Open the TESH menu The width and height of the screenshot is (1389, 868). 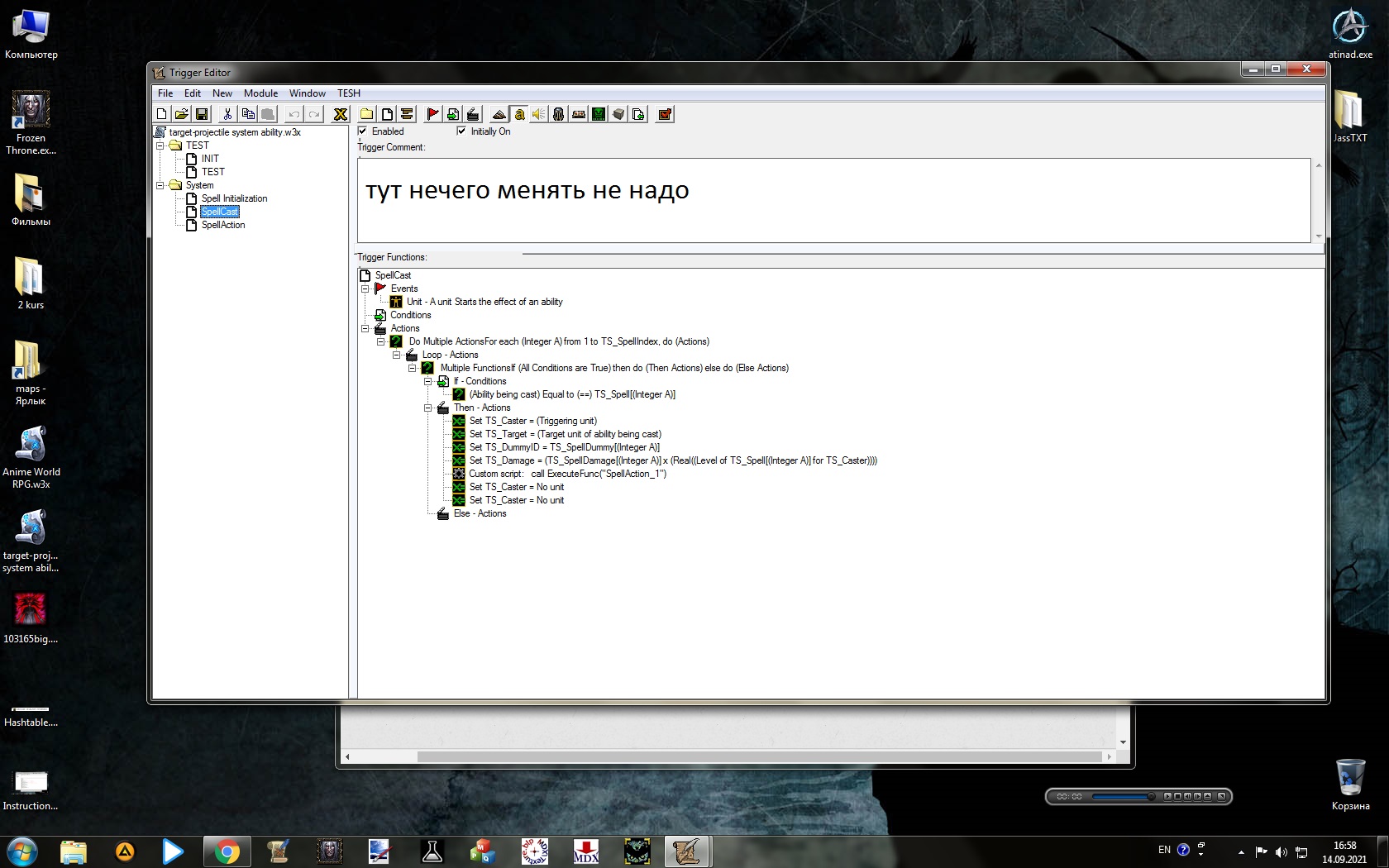click(349, 93)
